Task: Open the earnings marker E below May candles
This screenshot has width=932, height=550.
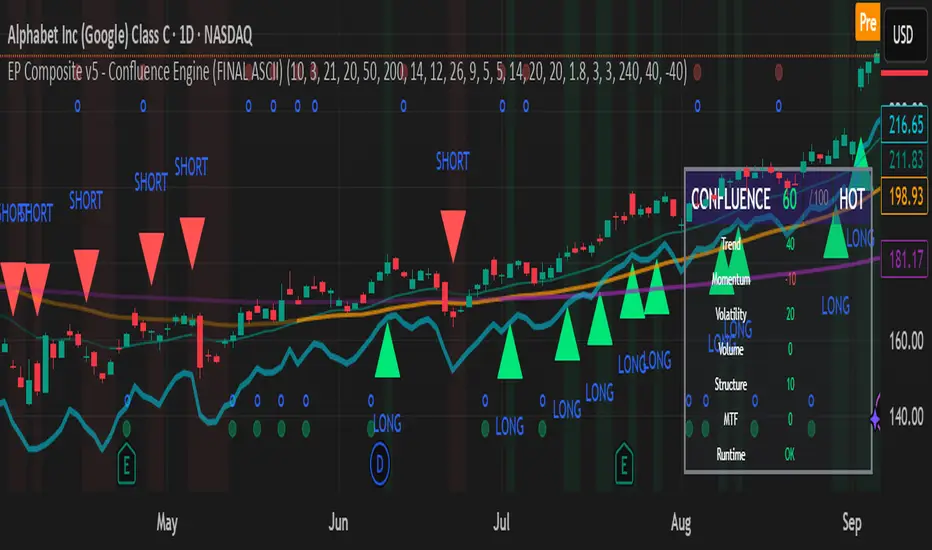Action: click(x=127, y=463)
